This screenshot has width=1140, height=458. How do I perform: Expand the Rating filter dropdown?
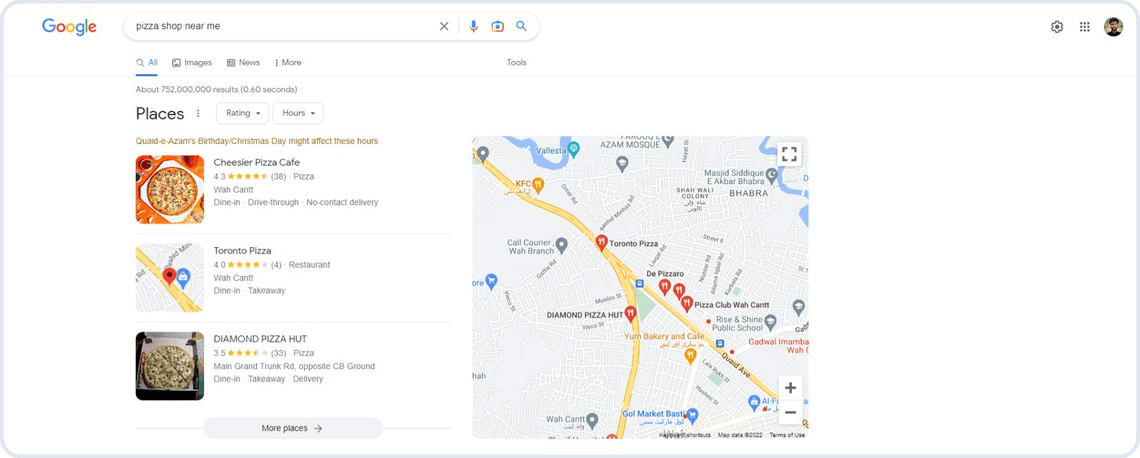(x=242, y=114)
